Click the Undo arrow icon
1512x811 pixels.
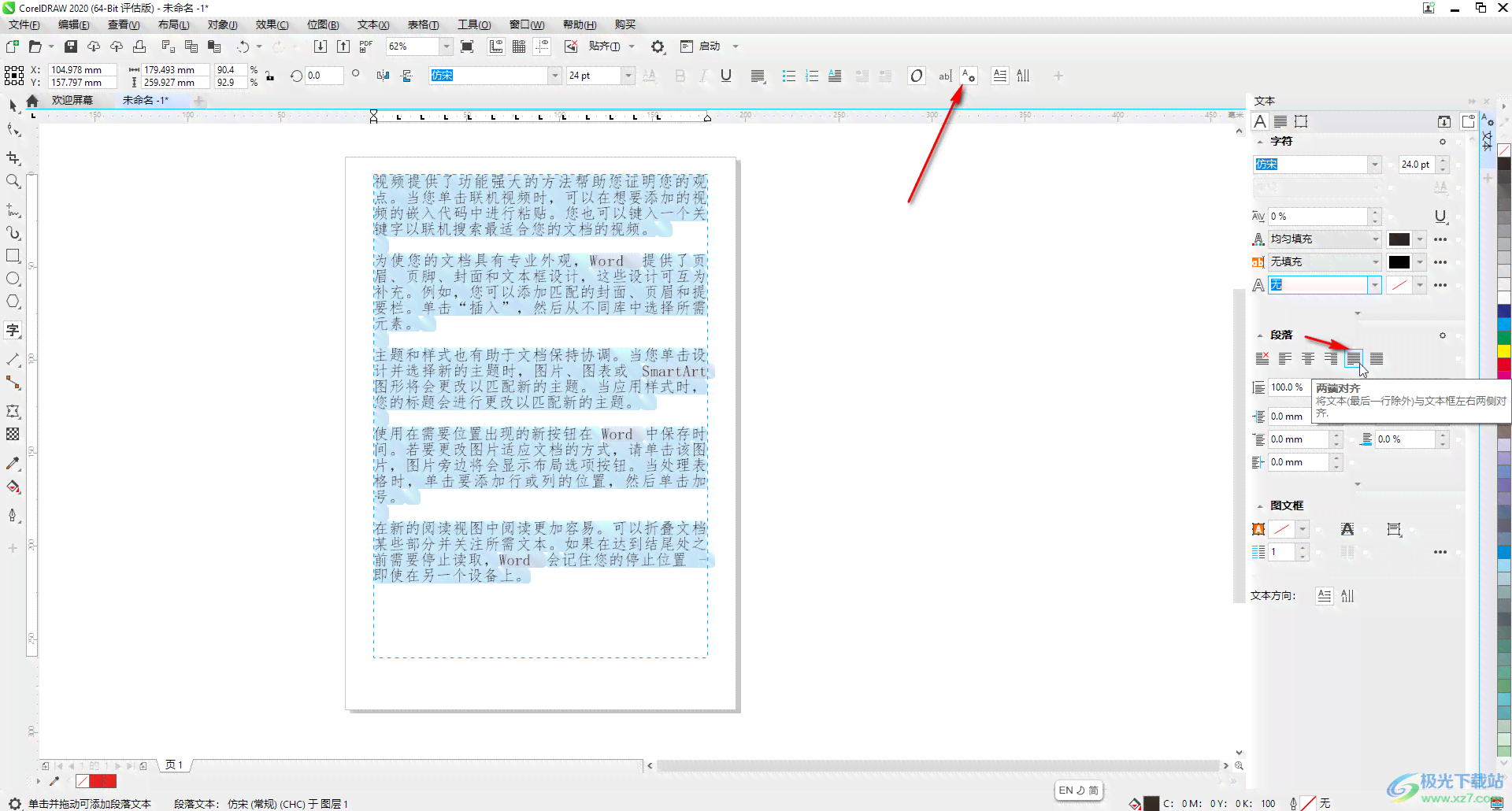pyautogui.click(x=243, y=46)
